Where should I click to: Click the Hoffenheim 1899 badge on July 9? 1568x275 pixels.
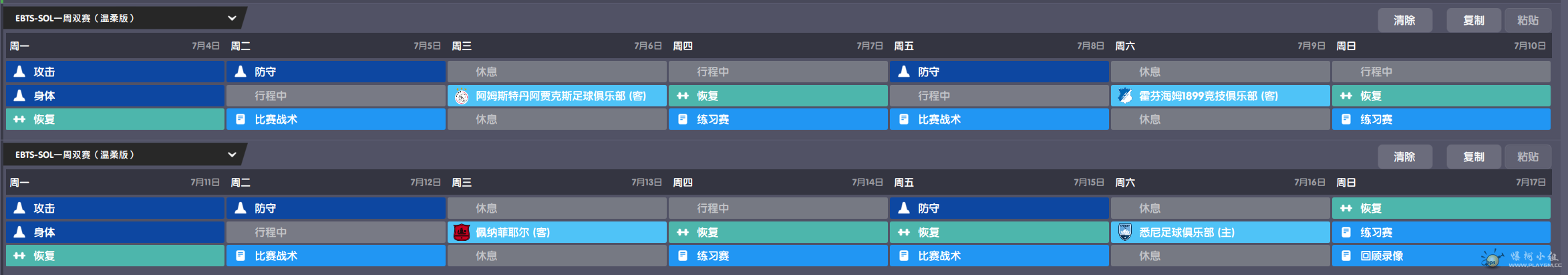point(1125,96)
